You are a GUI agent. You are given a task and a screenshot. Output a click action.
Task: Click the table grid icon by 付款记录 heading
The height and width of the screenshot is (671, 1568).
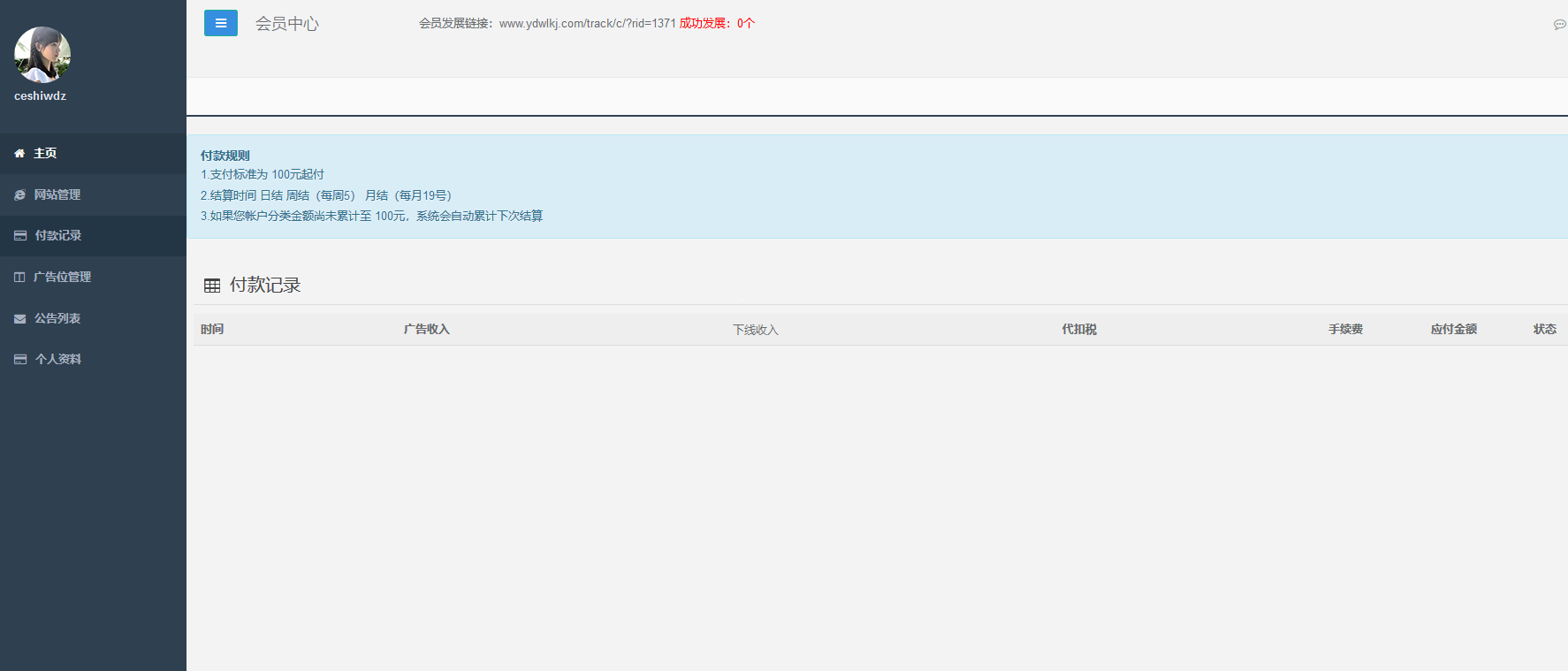click(212, 286)
